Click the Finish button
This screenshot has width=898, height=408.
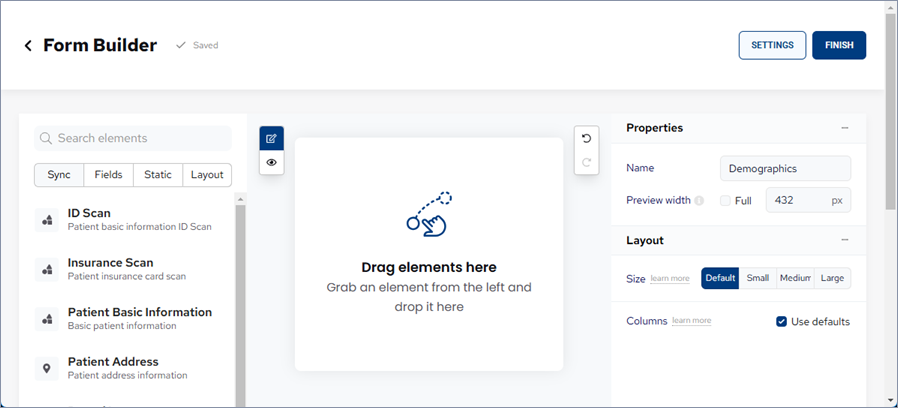[x=838, y=45]
